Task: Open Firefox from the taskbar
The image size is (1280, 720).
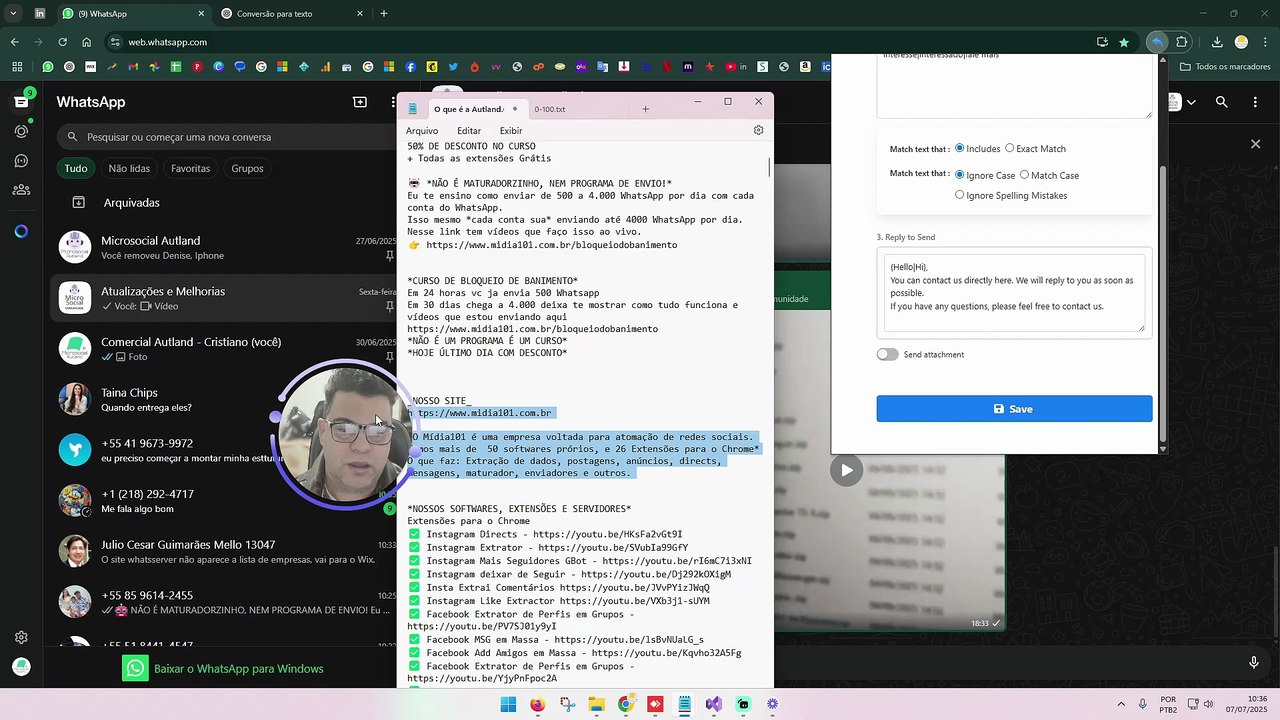Action: [537, 704]
